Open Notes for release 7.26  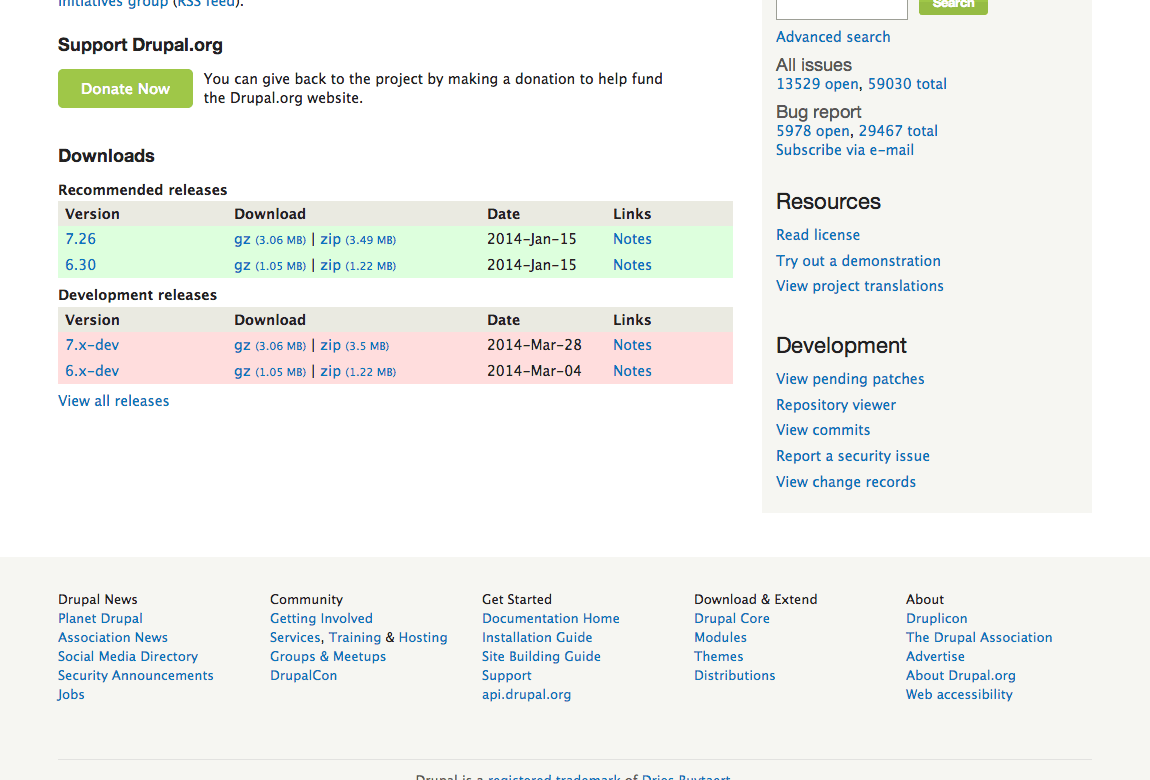coord(632,239)
